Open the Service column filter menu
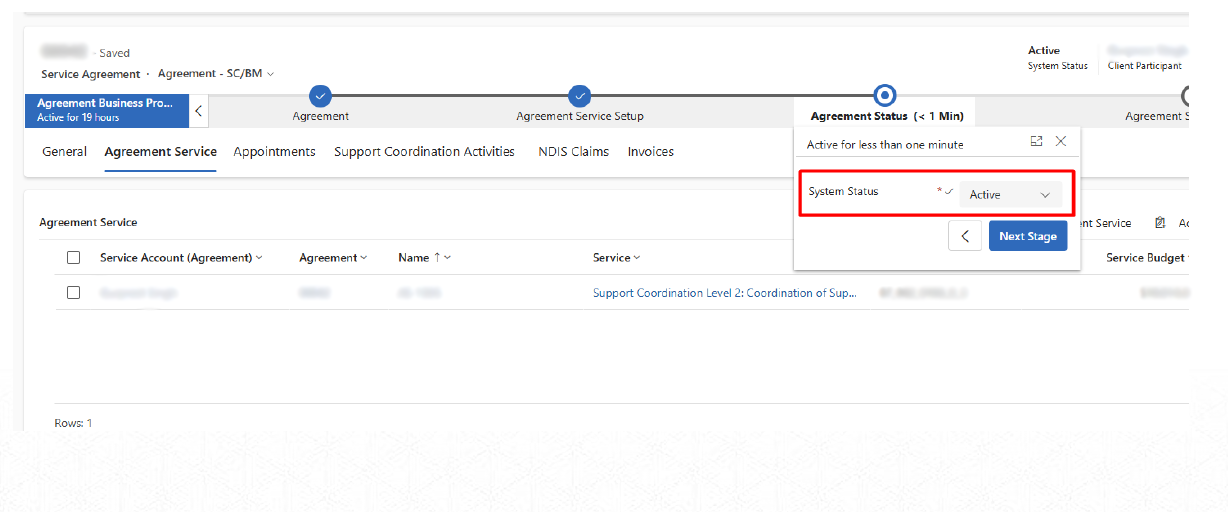Image resolution: width=1228 pixels, height=512 pixels. click(636, 258)
